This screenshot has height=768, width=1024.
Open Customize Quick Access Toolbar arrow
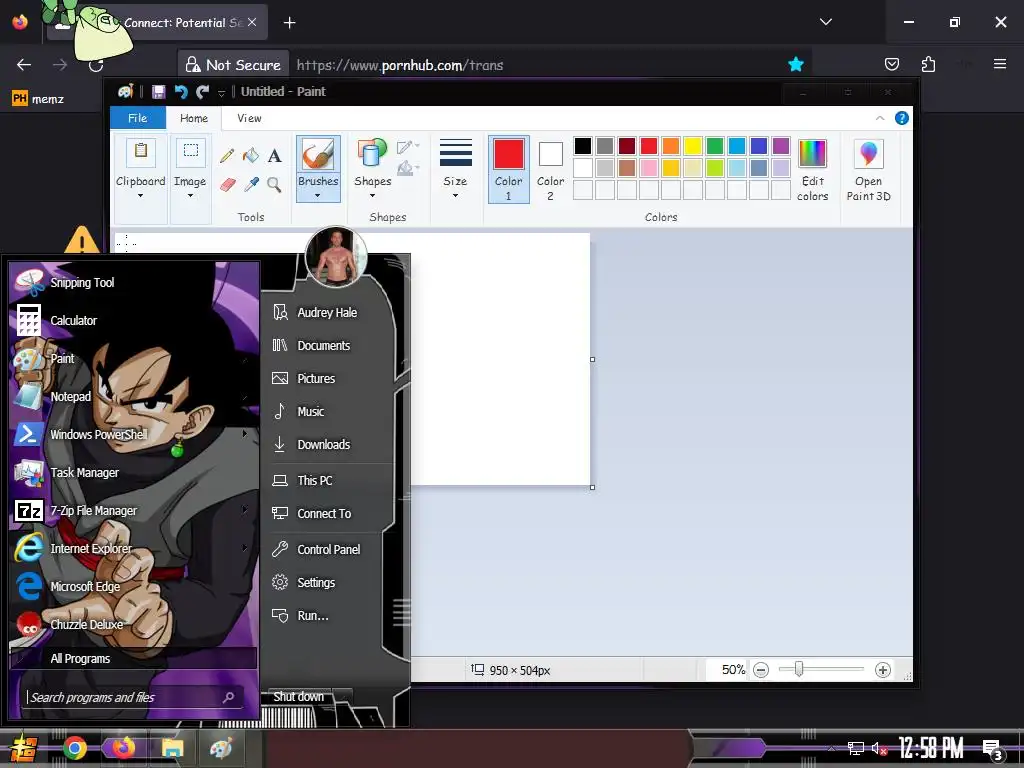click(221, 93)
